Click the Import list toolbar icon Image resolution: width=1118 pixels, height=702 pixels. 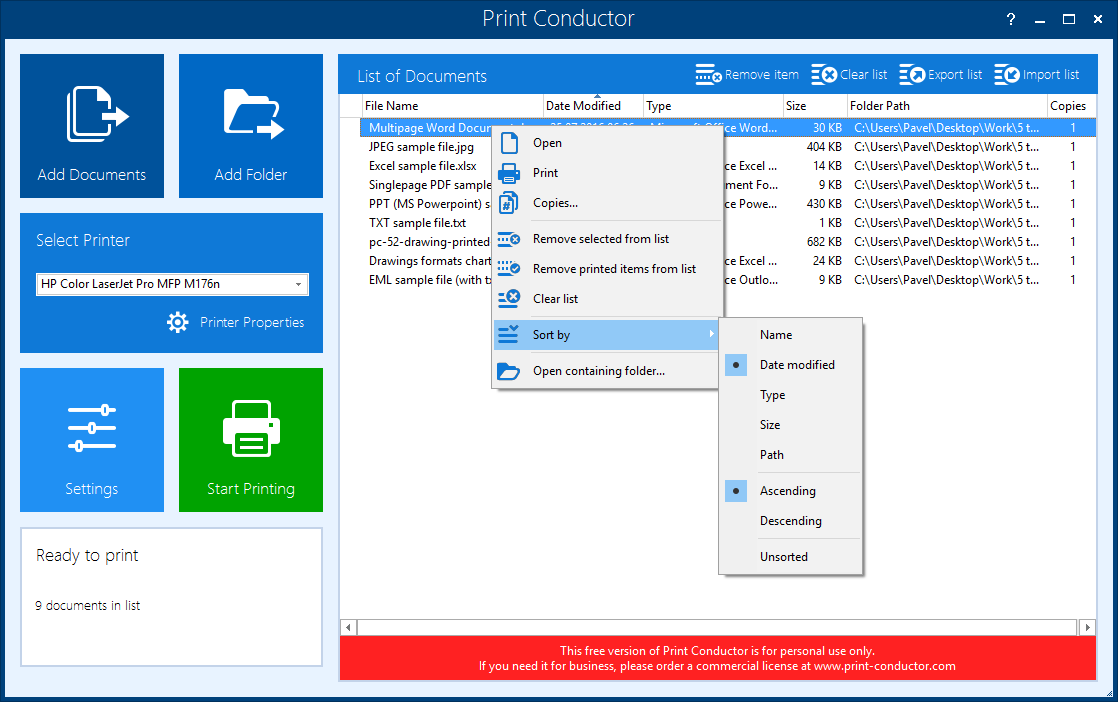(x=1007, y=74)
